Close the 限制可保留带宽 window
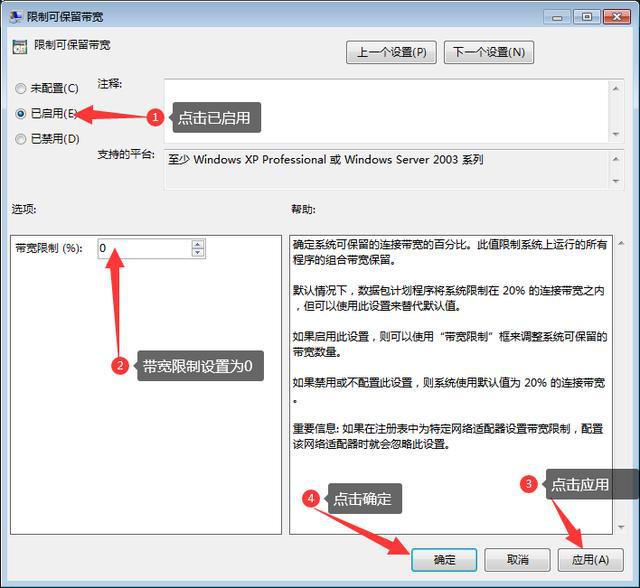 coord(616,17)
